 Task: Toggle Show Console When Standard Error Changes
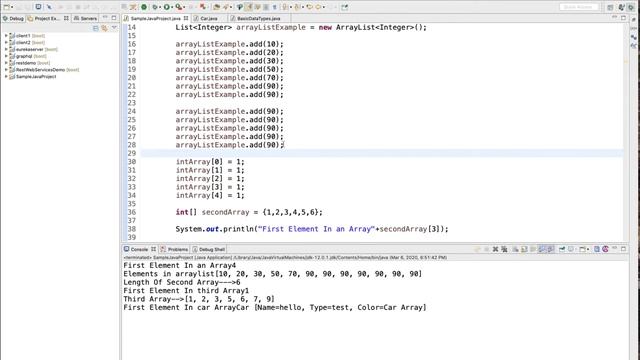551,249
